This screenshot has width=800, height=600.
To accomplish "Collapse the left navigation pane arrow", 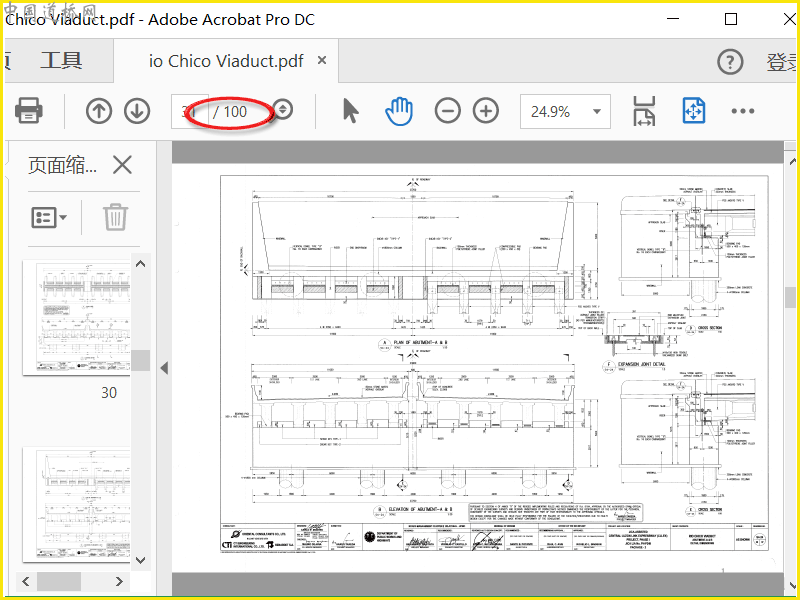I will click(x=164, y=368).
